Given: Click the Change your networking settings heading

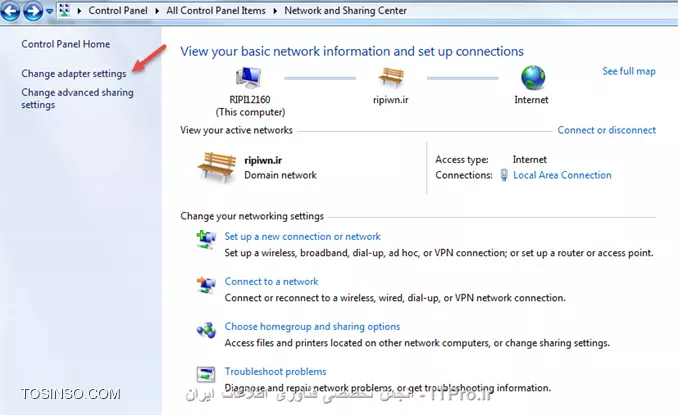Looking at the screenshot, I should (x=252, y=216).
